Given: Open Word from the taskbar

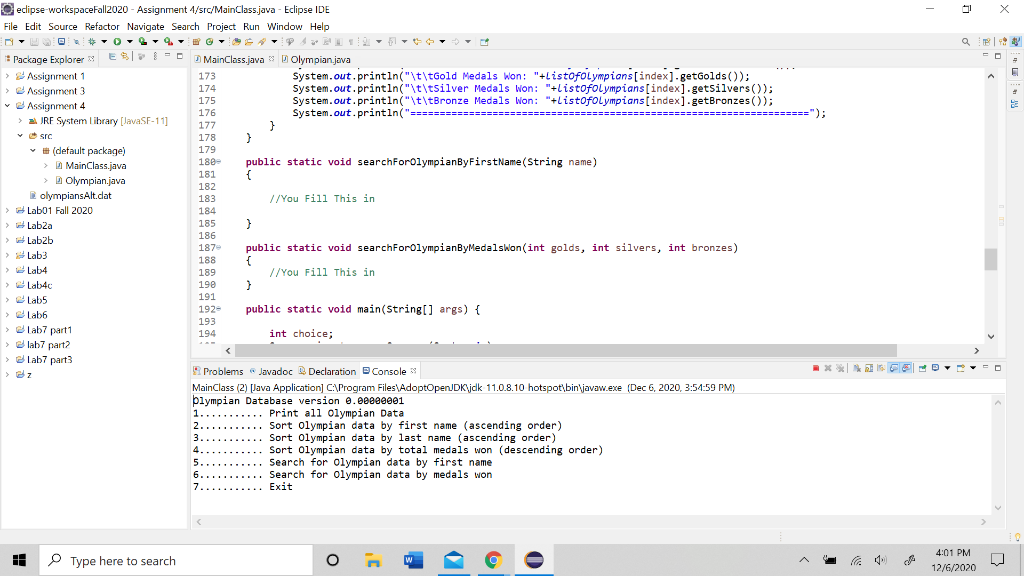Looking at the screenshot, I should coord(413,560).
